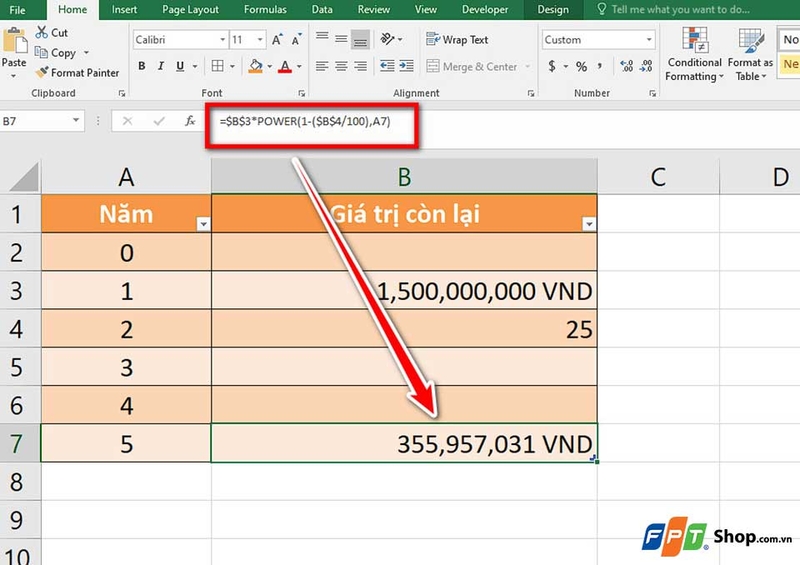
Task: Open Font group dialog launcher
Action: [302, 93]
